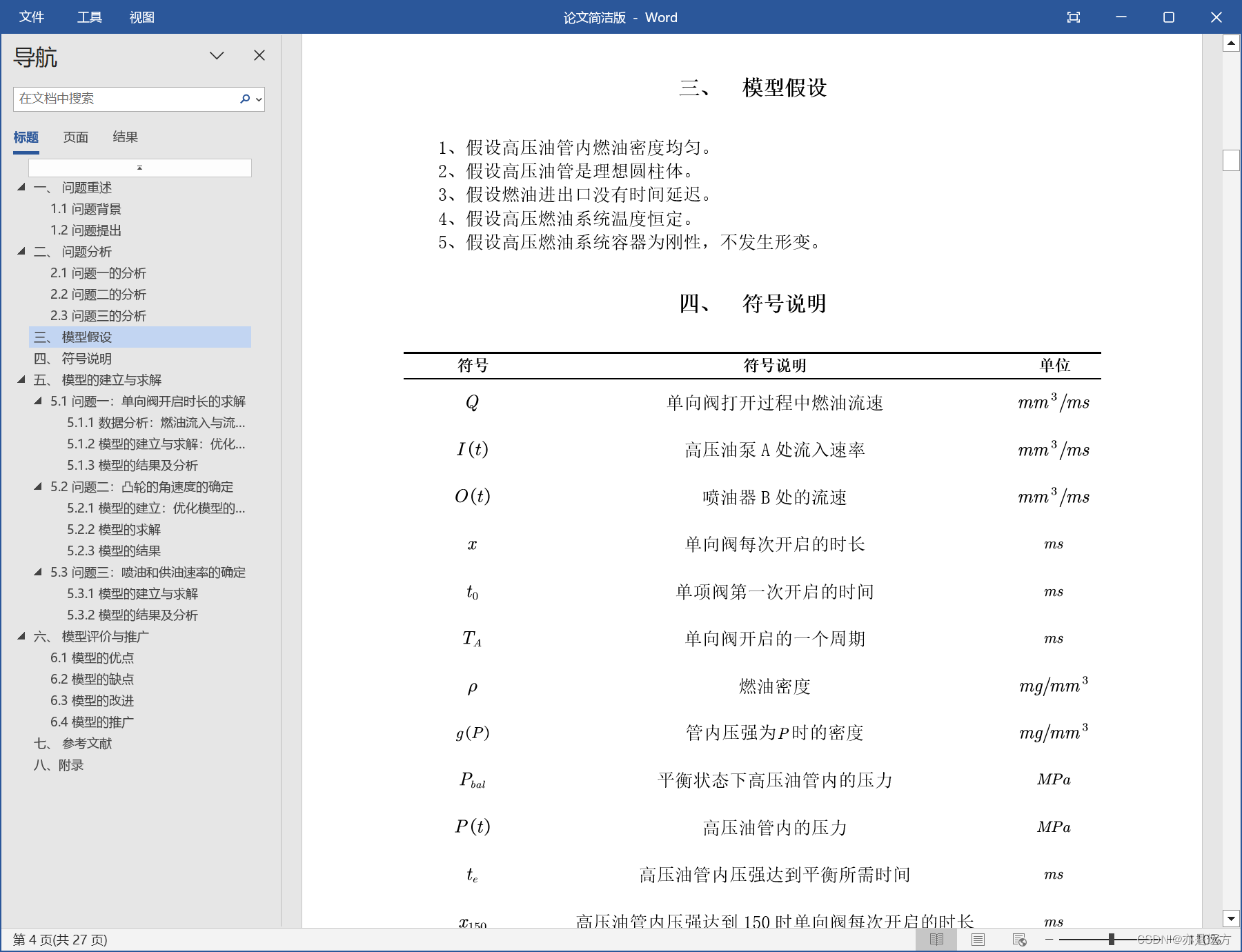The height and width of the screenshot is (952, 1242).
Task: Open the 工具 menu
Action: [x=89, y=17]
